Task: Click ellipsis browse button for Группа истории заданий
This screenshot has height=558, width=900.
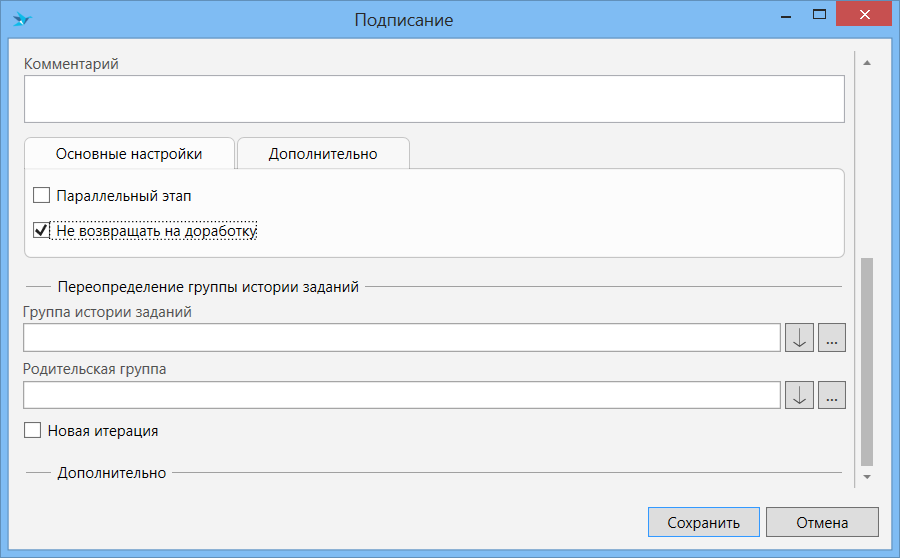Action: coord(832,338)
